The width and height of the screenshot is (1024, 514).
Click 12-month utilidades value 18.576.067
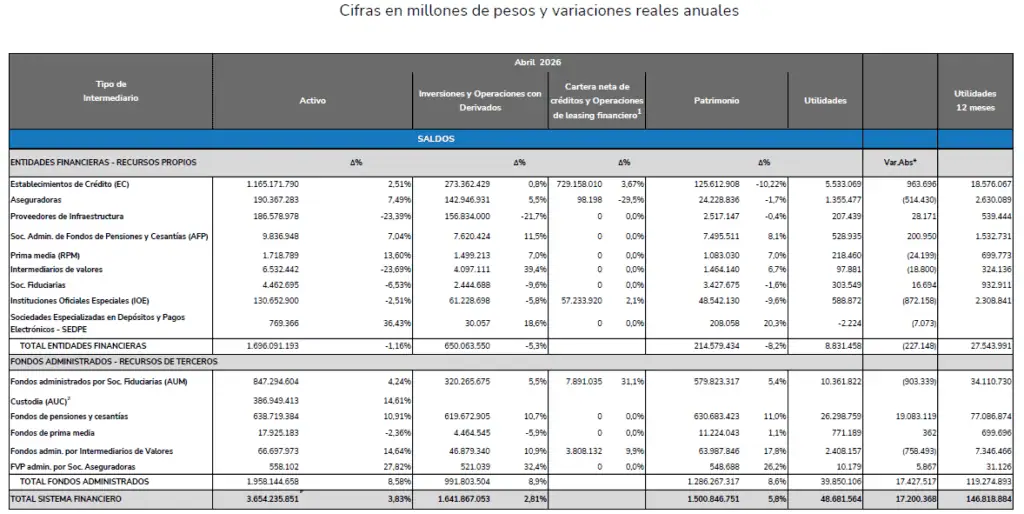[x=991, y=184]
